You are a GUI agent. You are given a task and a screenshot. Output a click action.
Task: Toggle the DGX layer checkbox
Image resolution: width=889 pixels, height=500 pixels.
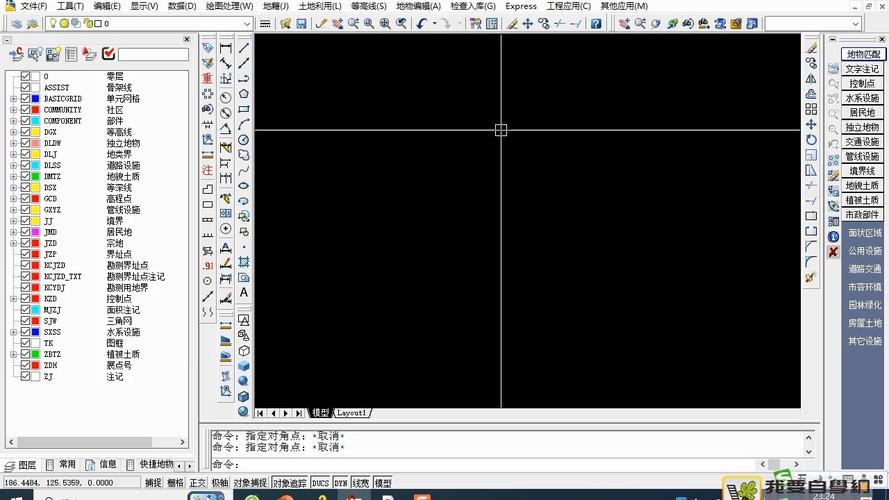tap(25, 132)
